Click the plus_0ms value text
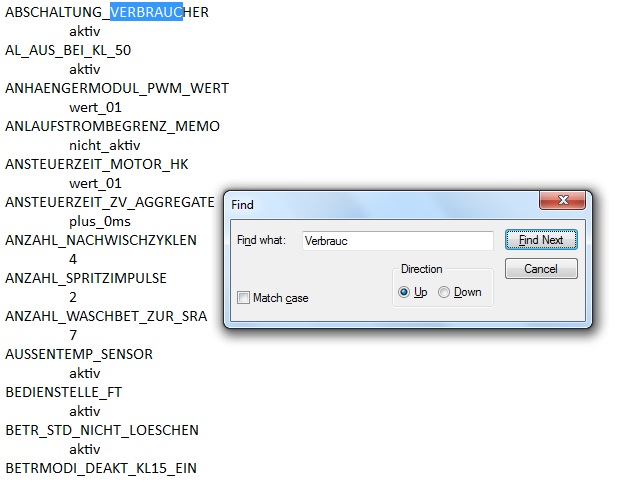This screenshot has height=489, width=621. tap(100, 221)
